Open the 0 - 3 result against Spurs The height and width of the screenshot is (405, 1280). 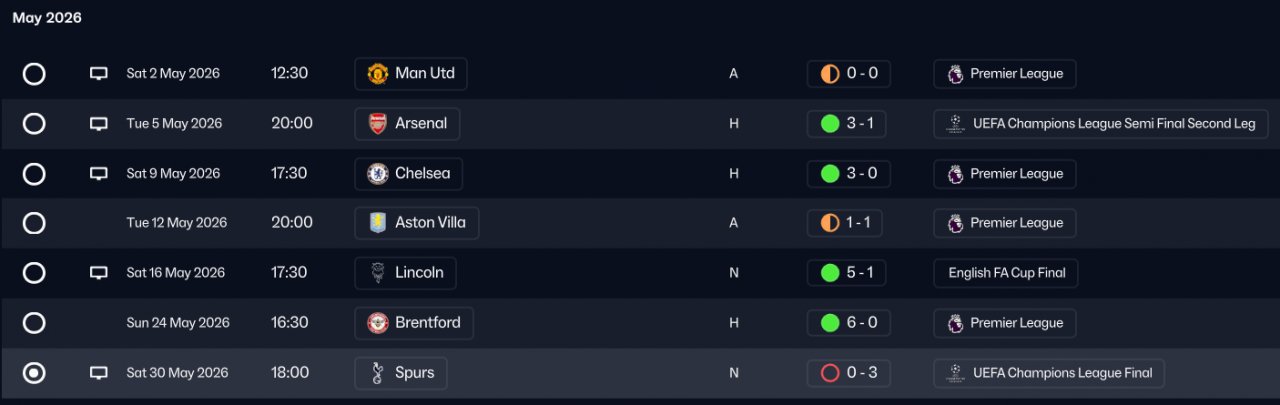click(848, 373)
